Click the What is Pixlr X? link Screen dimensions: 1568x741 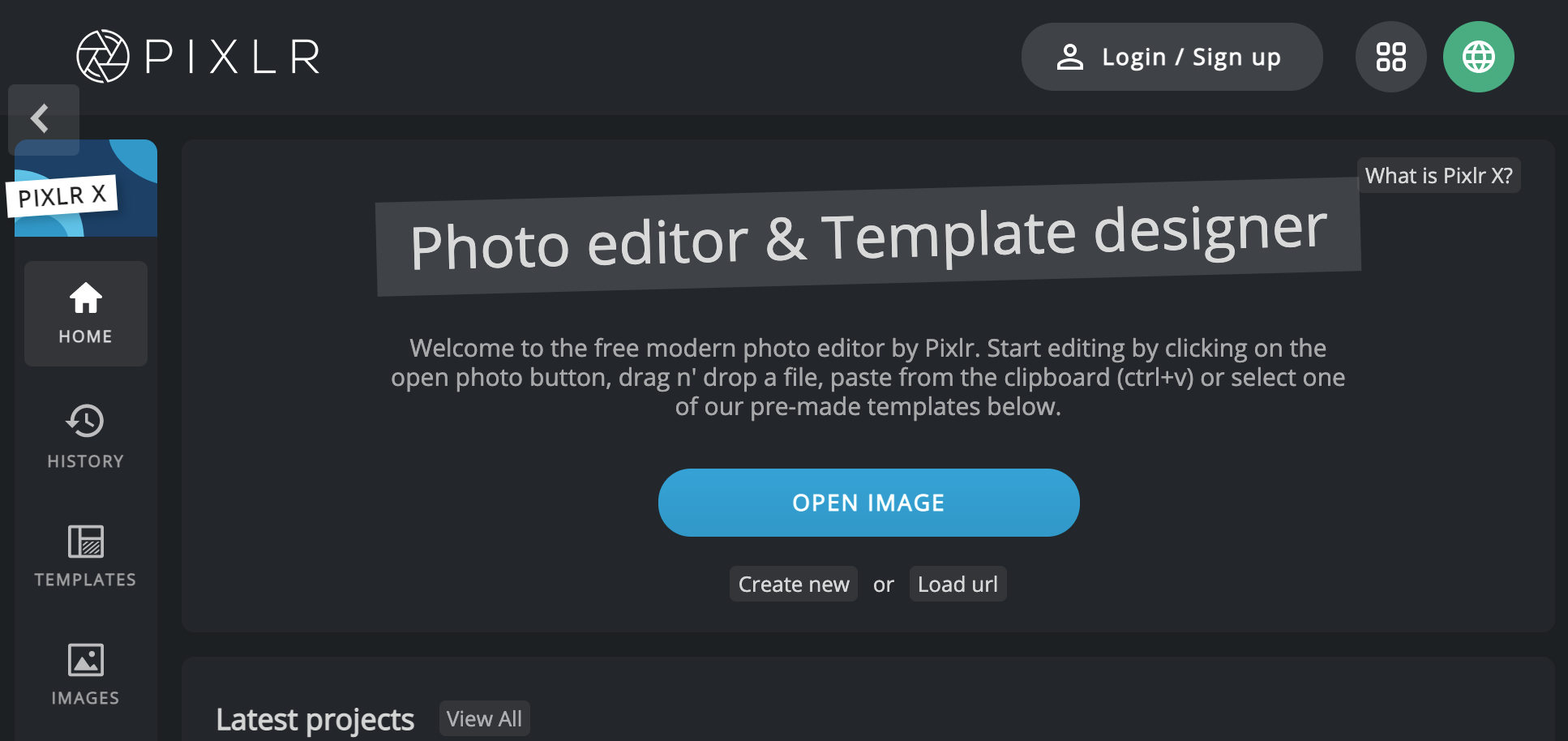(1438, 176)
